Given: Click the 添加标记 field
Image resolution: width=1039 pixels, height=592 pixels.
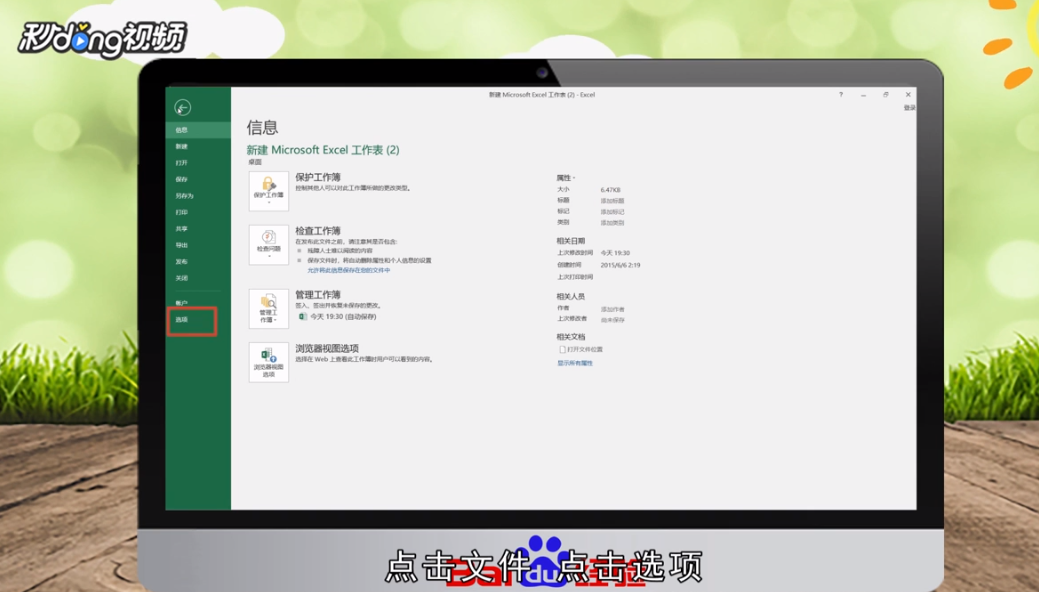Looking at the screenshot, I should pyautogui.click(x=612, y=212).
